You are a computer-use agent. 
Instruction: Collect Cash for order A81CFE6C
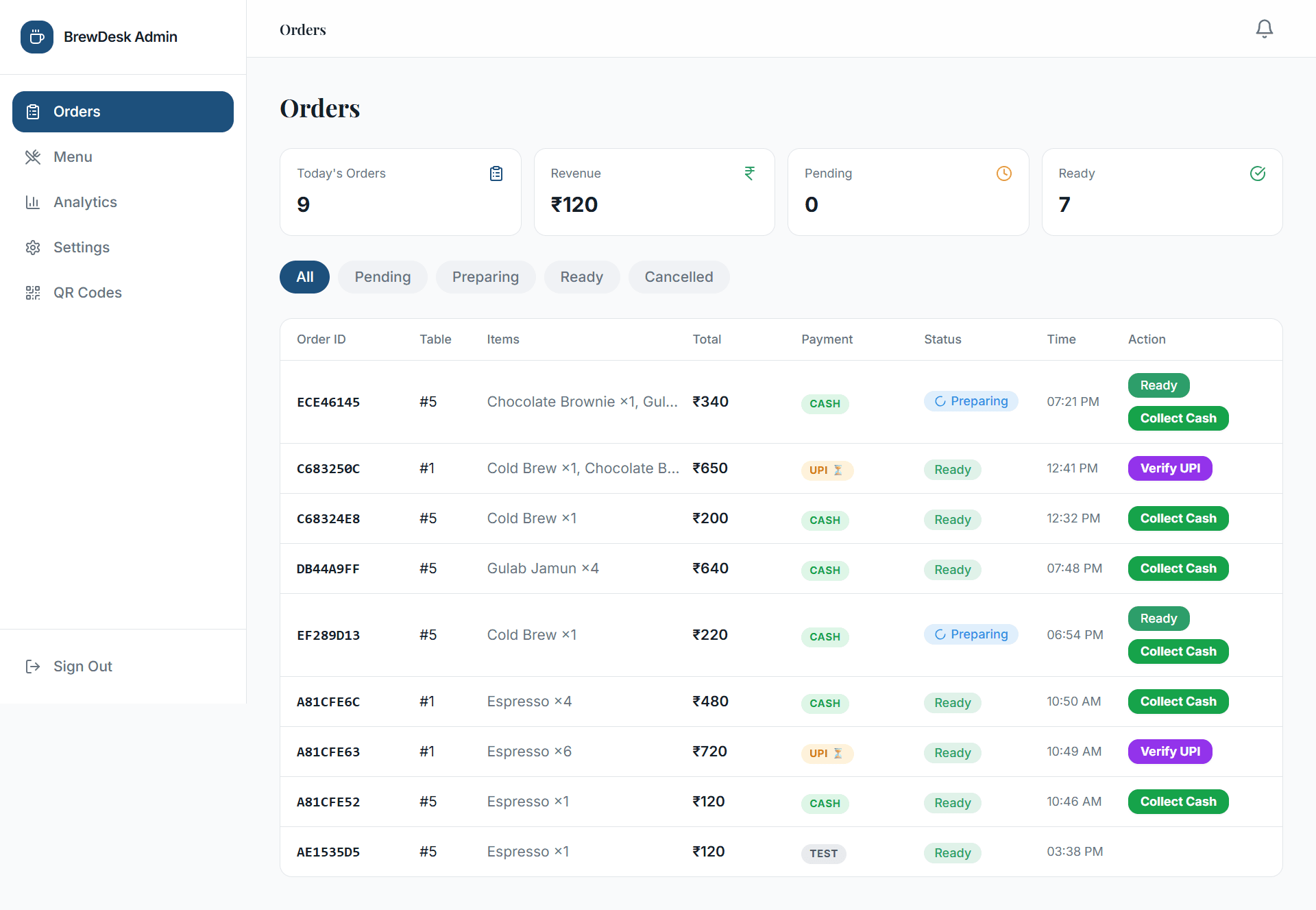[x=1178, y=702]
